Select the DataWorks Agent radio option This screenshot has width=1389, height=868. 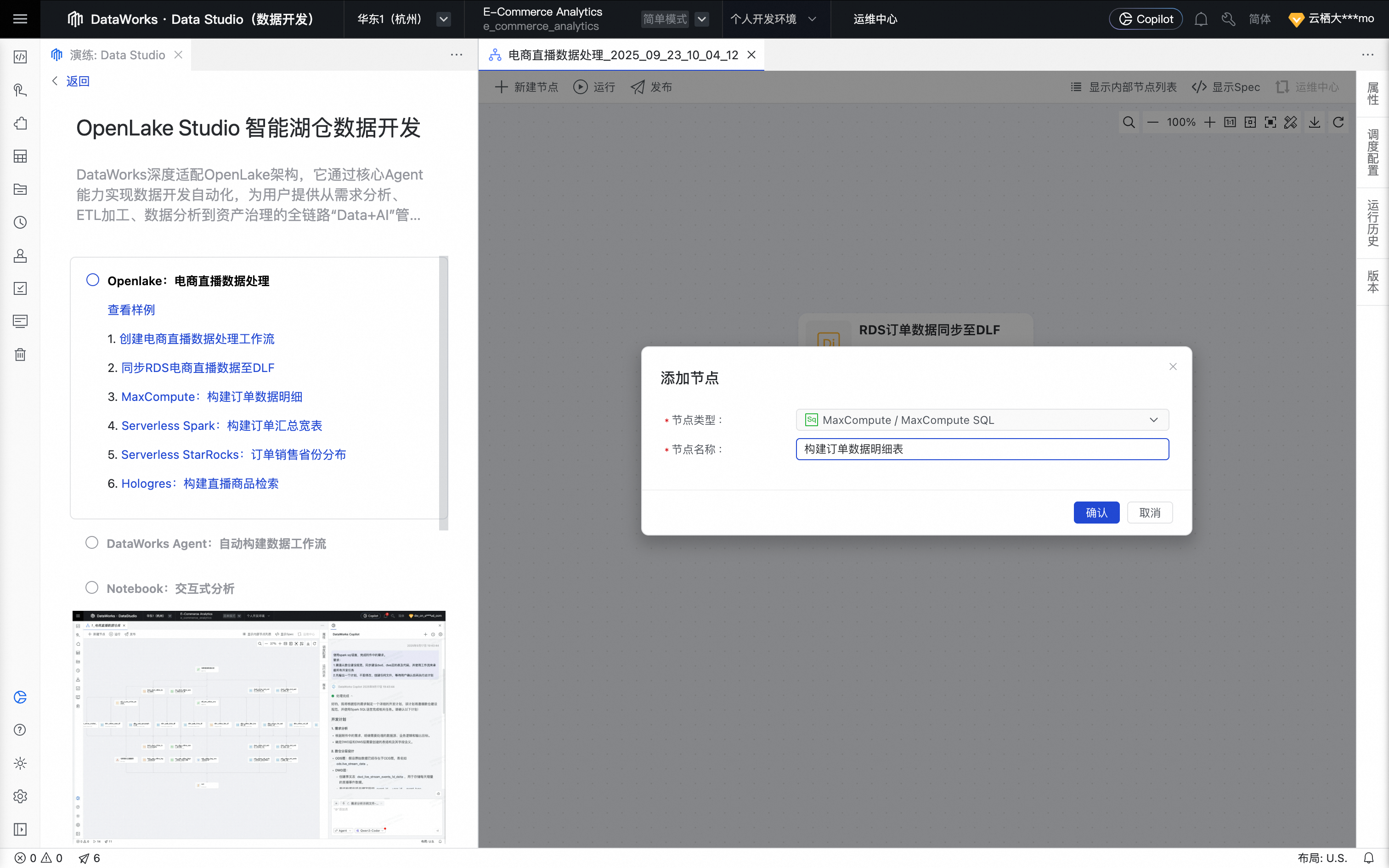pos(92,542)
